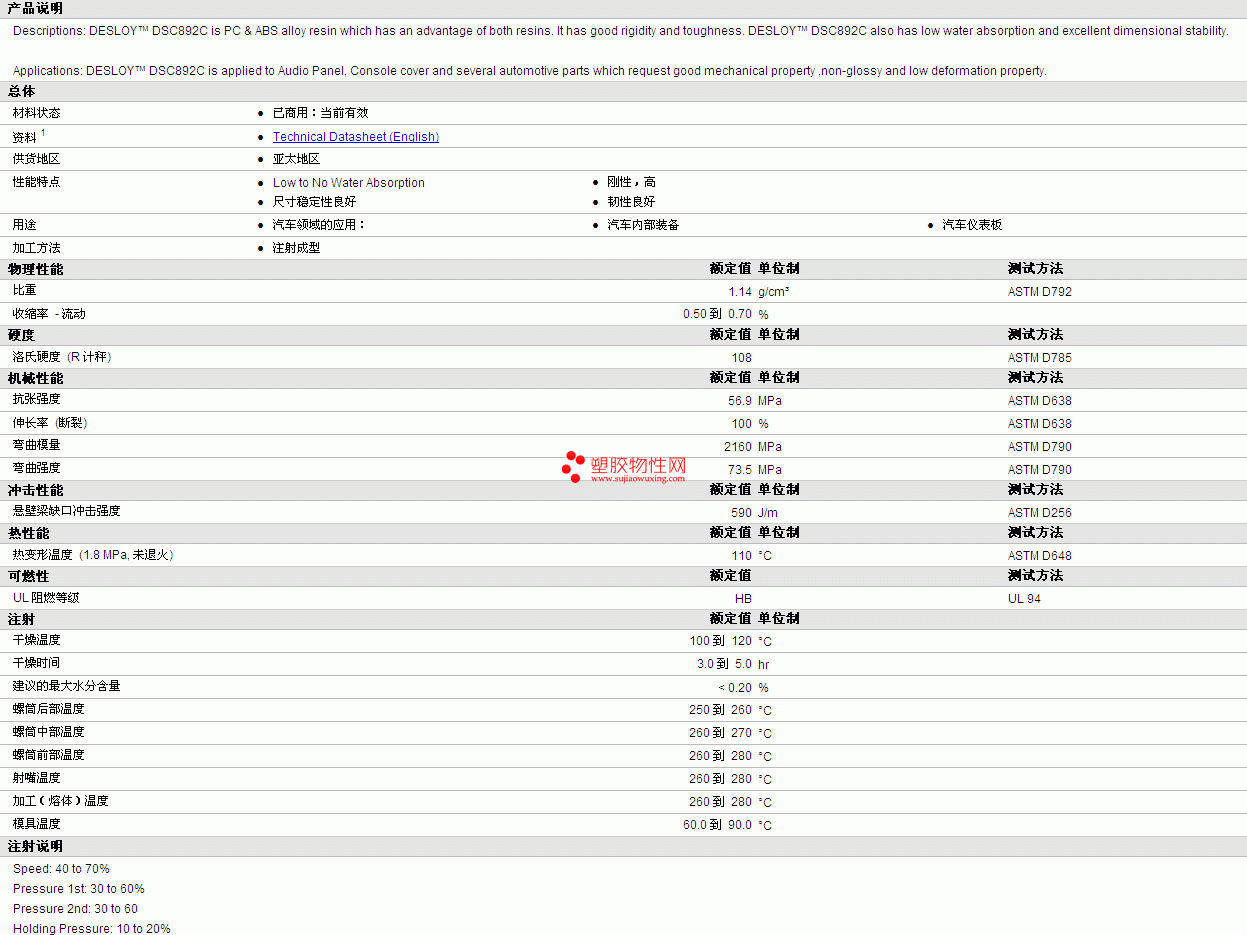Screen dimensions: 1247x935
Task: Click the 螺筒中部温度 value 260 到 270
Action: pos(720,733)
